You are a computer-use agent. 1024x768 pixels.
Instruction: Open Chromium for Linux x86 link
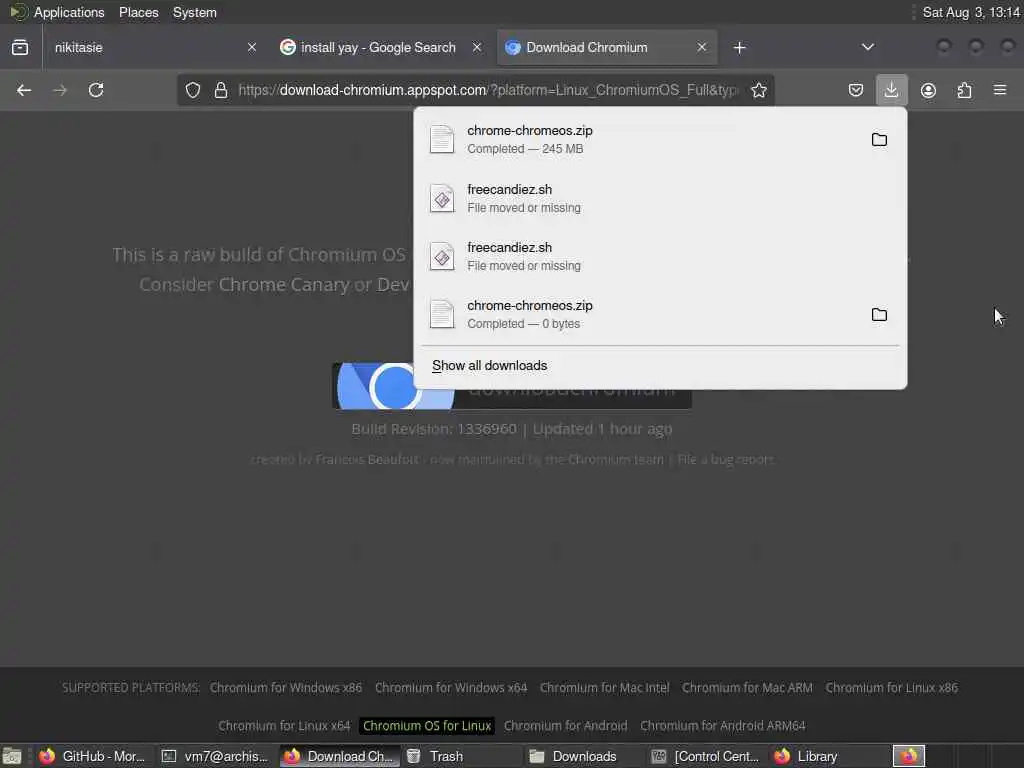(x=891, y=688)
